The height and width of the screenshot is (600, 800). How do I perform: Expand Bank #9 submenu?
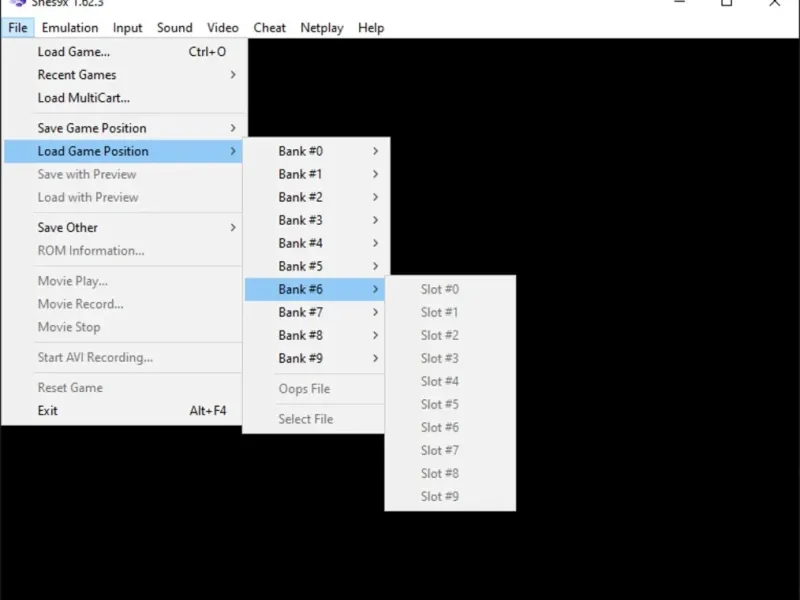(x=314, y=358)
